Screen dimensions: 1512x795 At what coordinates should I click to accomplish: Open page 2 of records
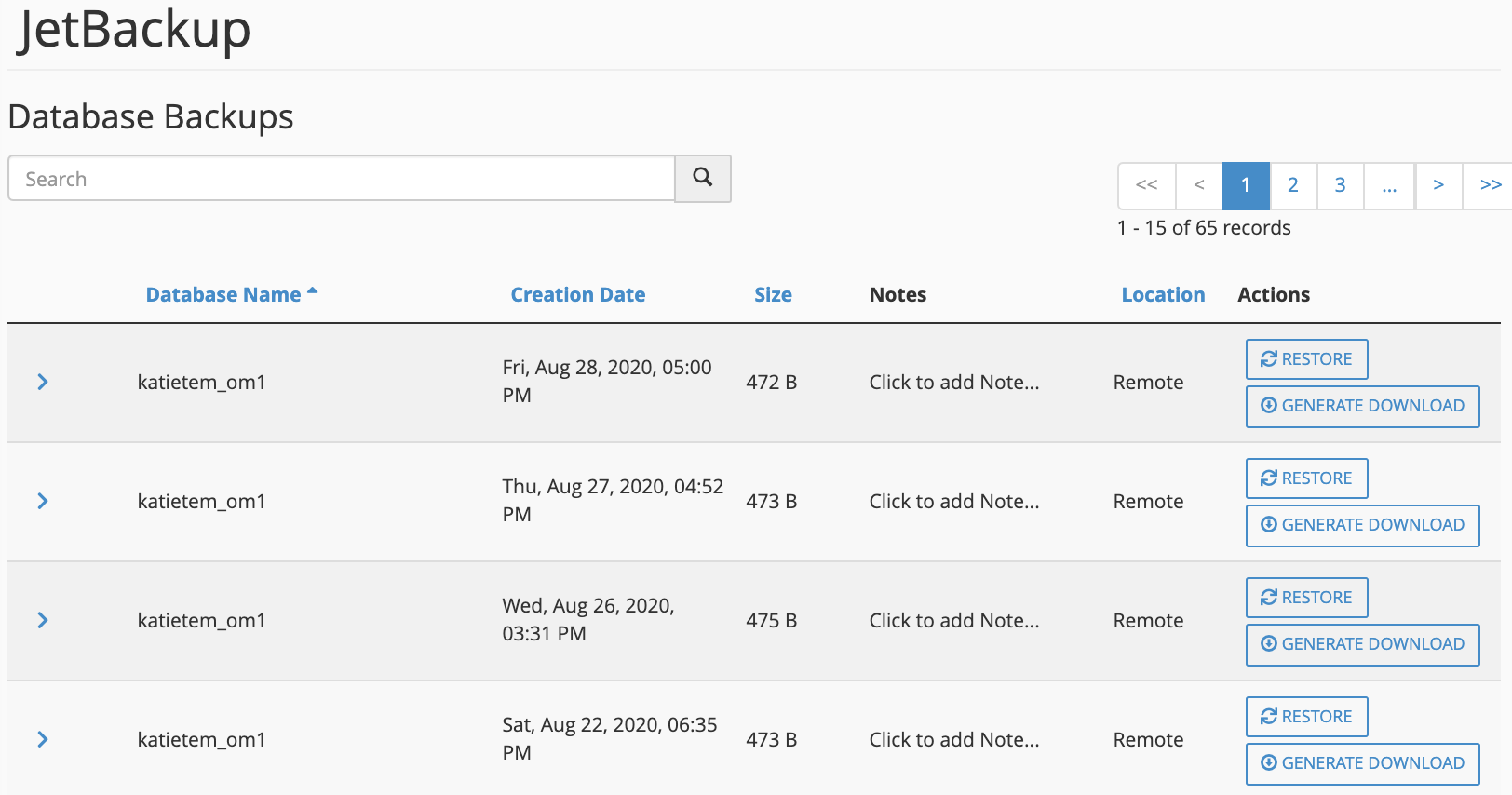click(x=1293, y=185)
